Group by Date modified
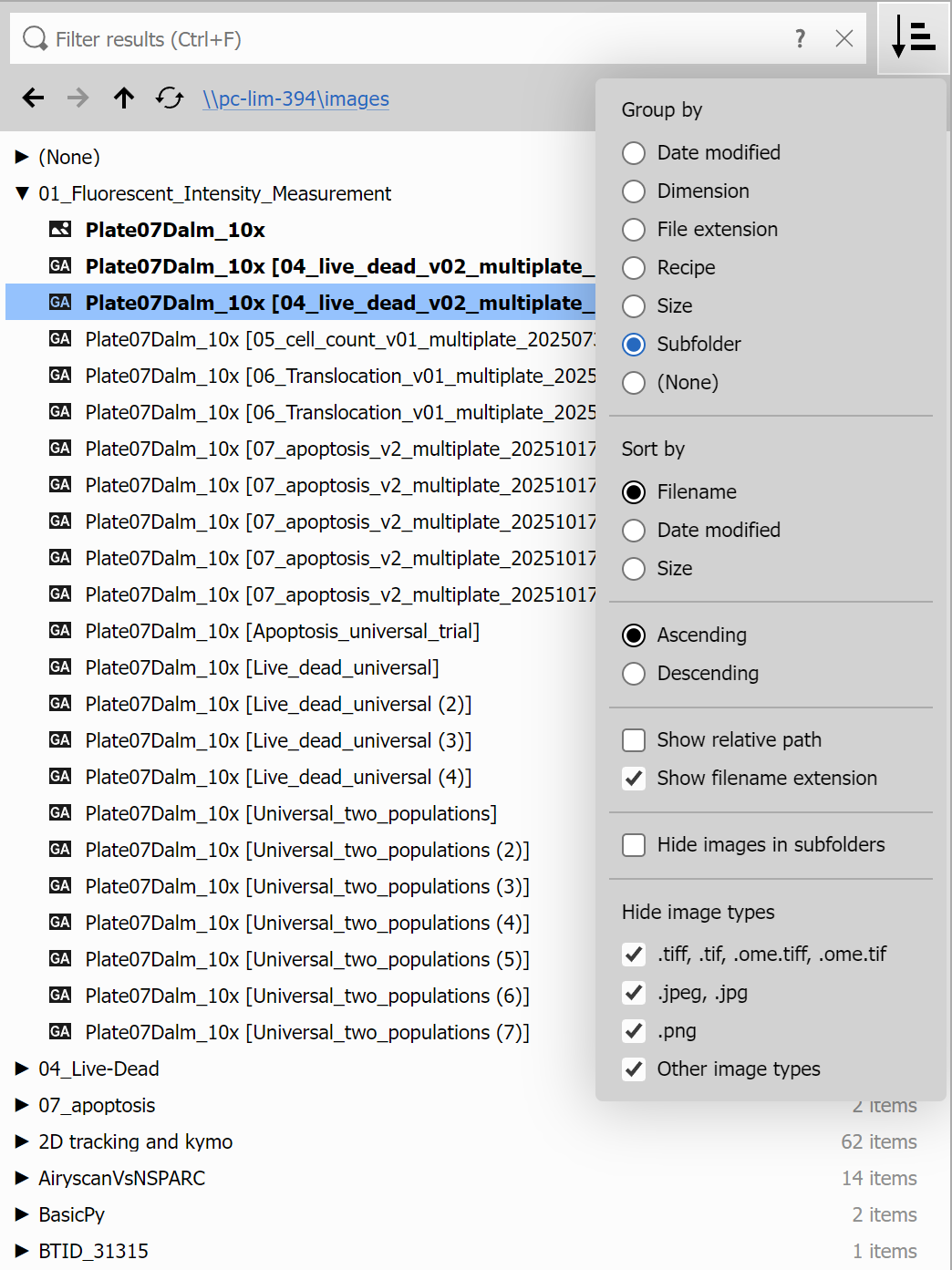 click(701, 152)
